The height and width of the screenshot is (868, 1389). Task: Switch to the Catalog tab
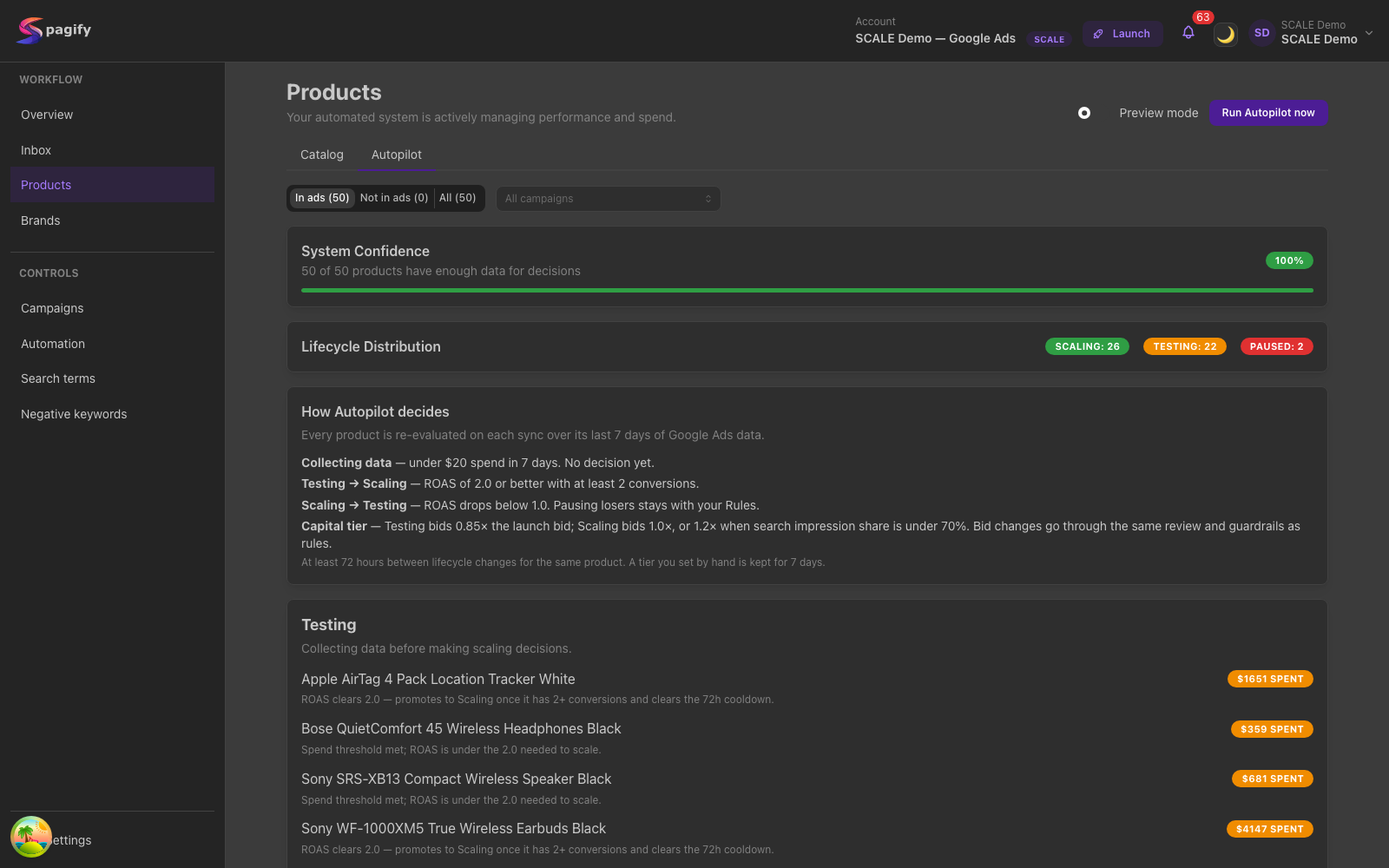322,155
